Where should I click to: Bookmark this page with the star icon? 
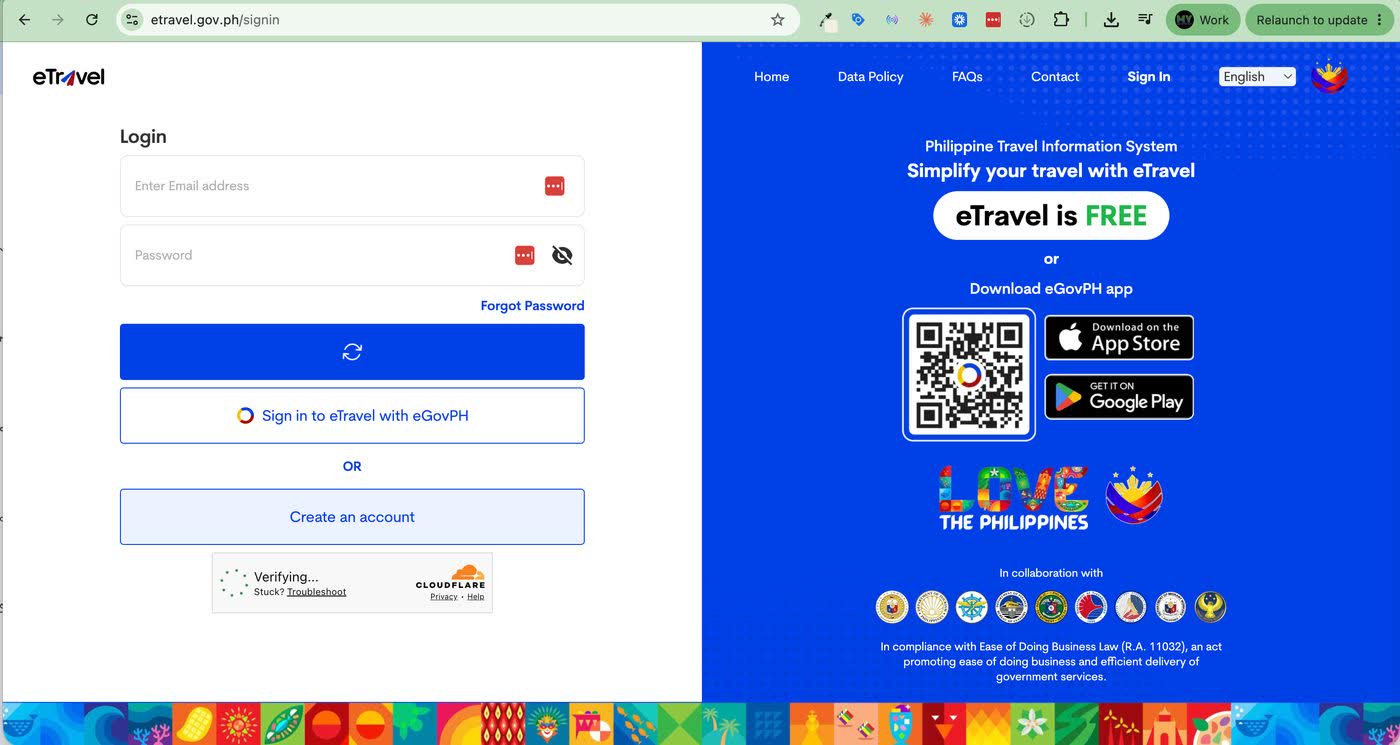777,20
